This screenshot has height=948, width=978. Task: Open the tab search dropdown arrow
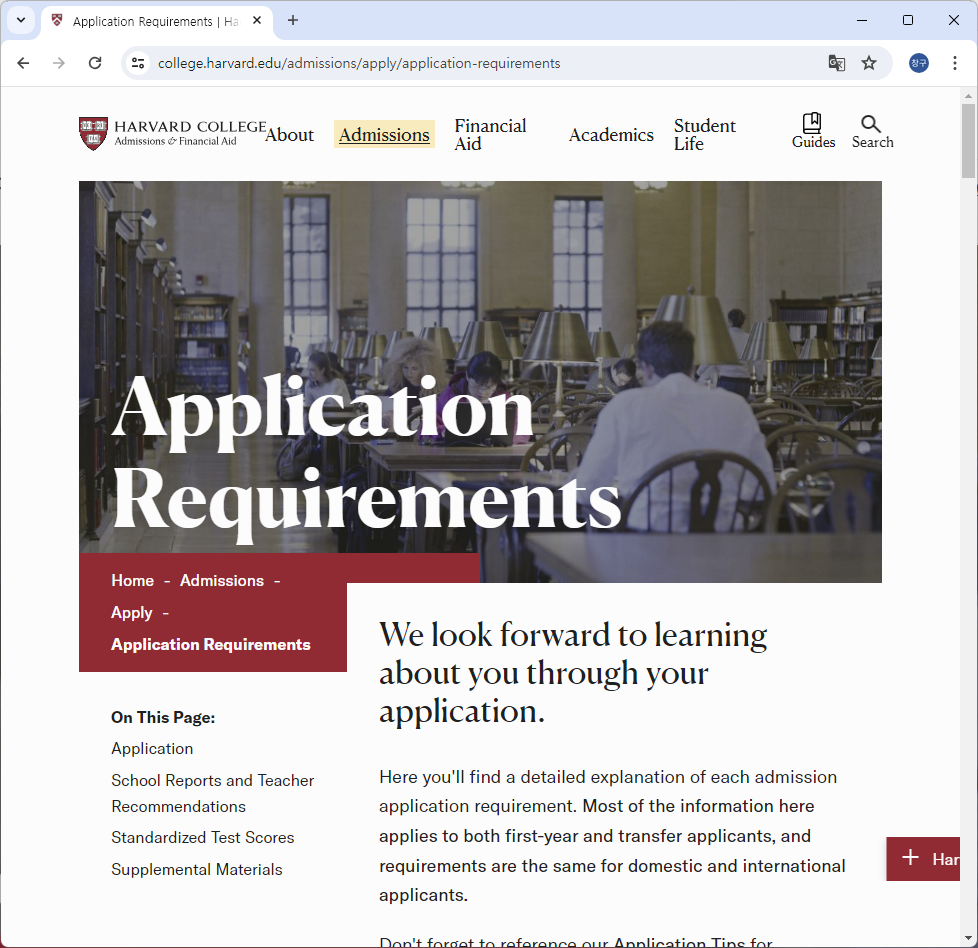point(21,20)
